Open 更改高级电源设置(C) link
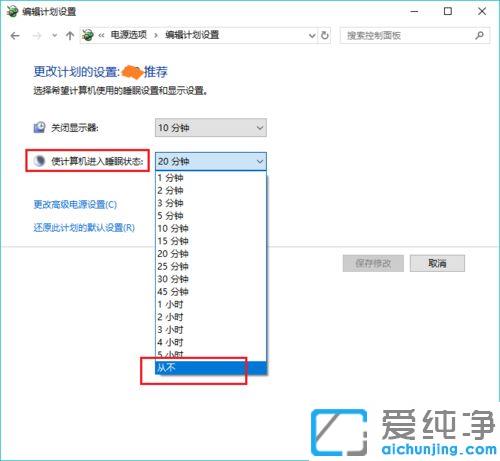Screen dimensions: 500x461 pyautogui.click(x=75, y=204)
